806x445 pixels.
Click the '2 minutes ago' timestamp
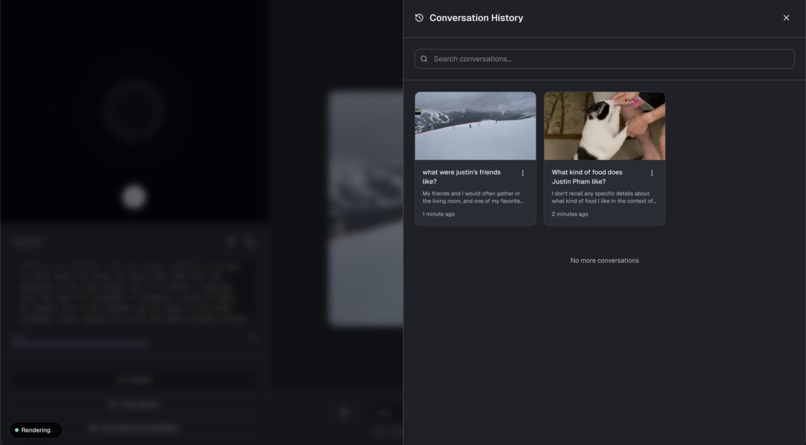pos(570,214)
